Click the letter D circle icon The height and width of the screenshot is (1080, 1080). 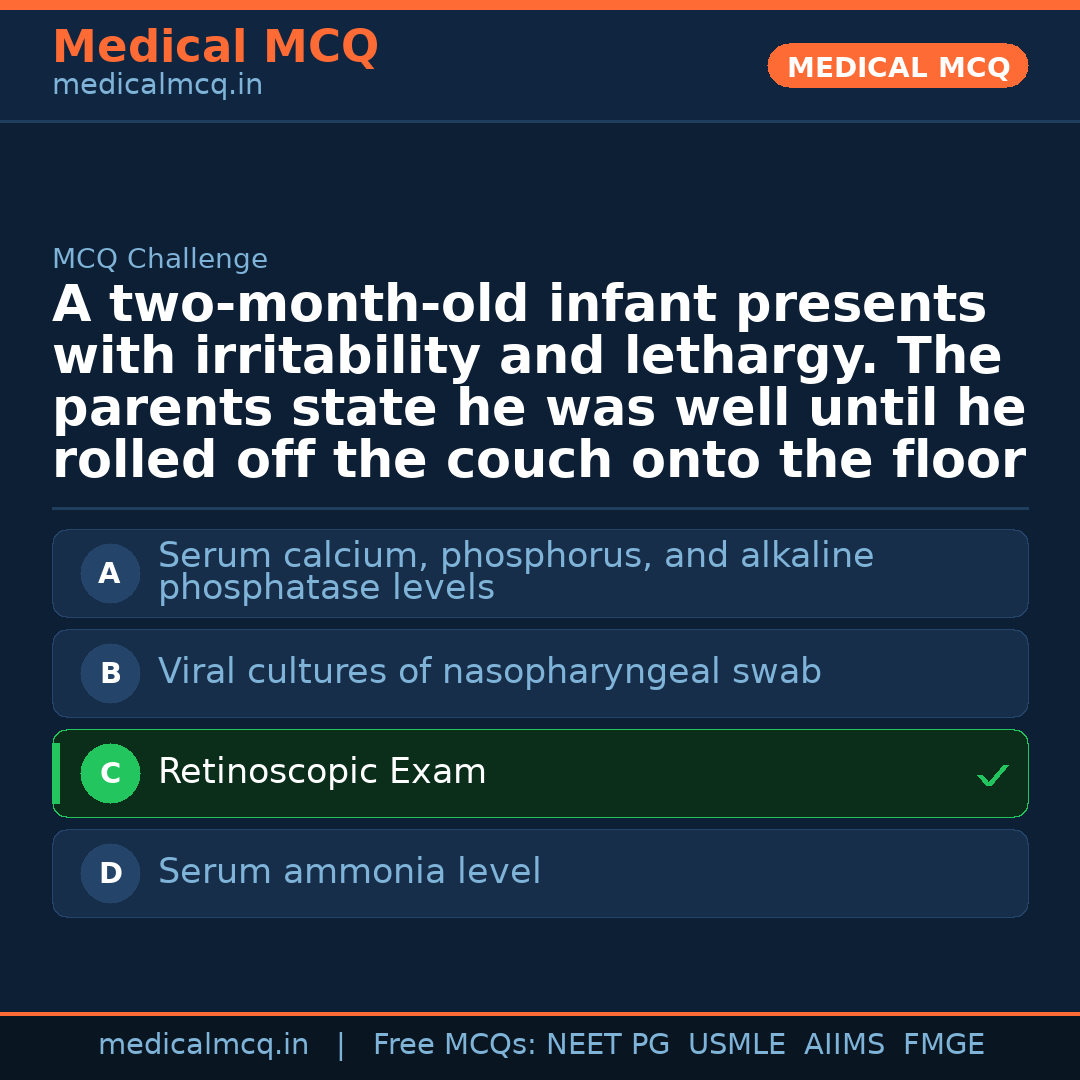coord(110,874)
